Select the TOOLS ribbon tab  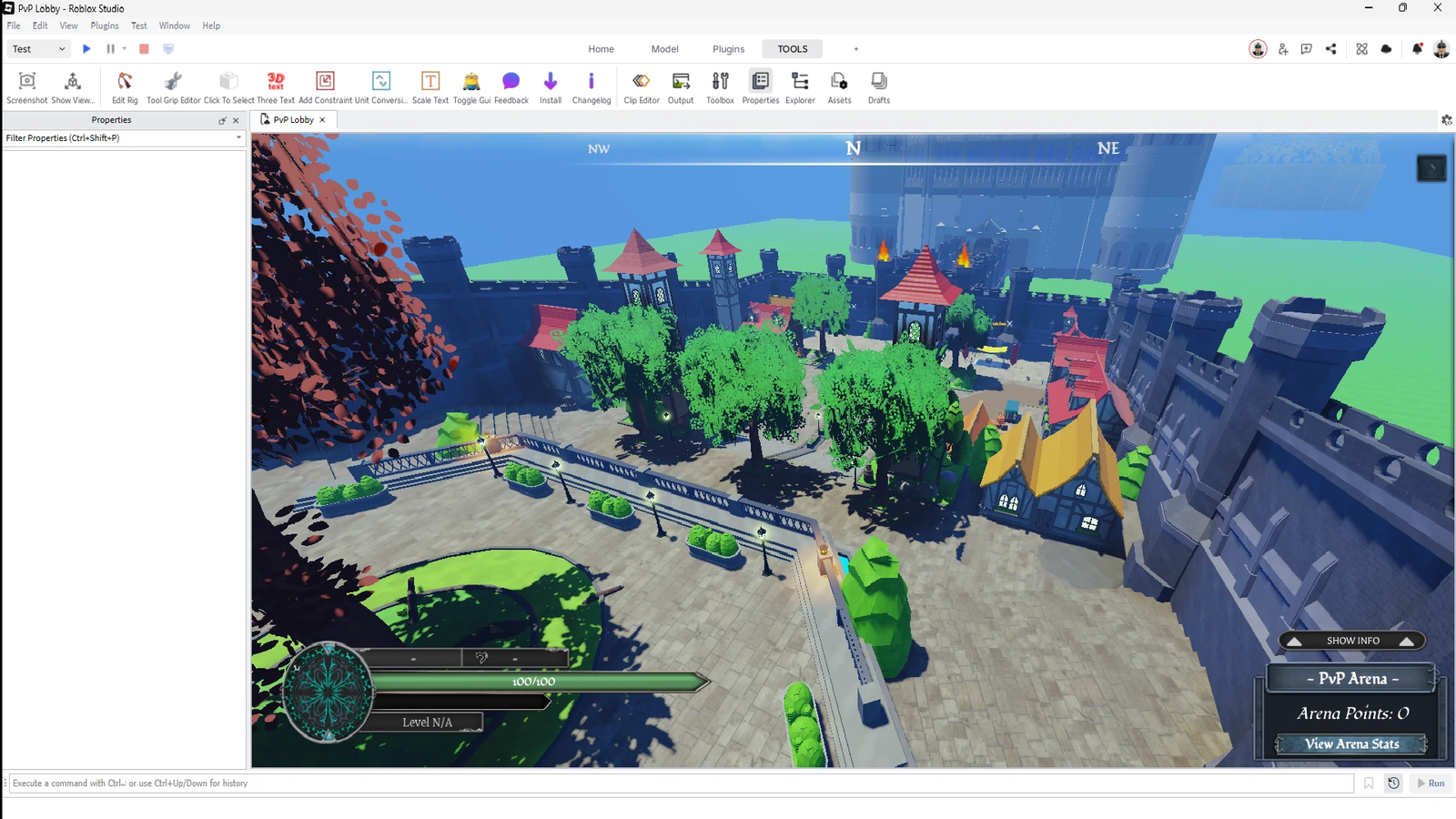[x=793, y=49]
